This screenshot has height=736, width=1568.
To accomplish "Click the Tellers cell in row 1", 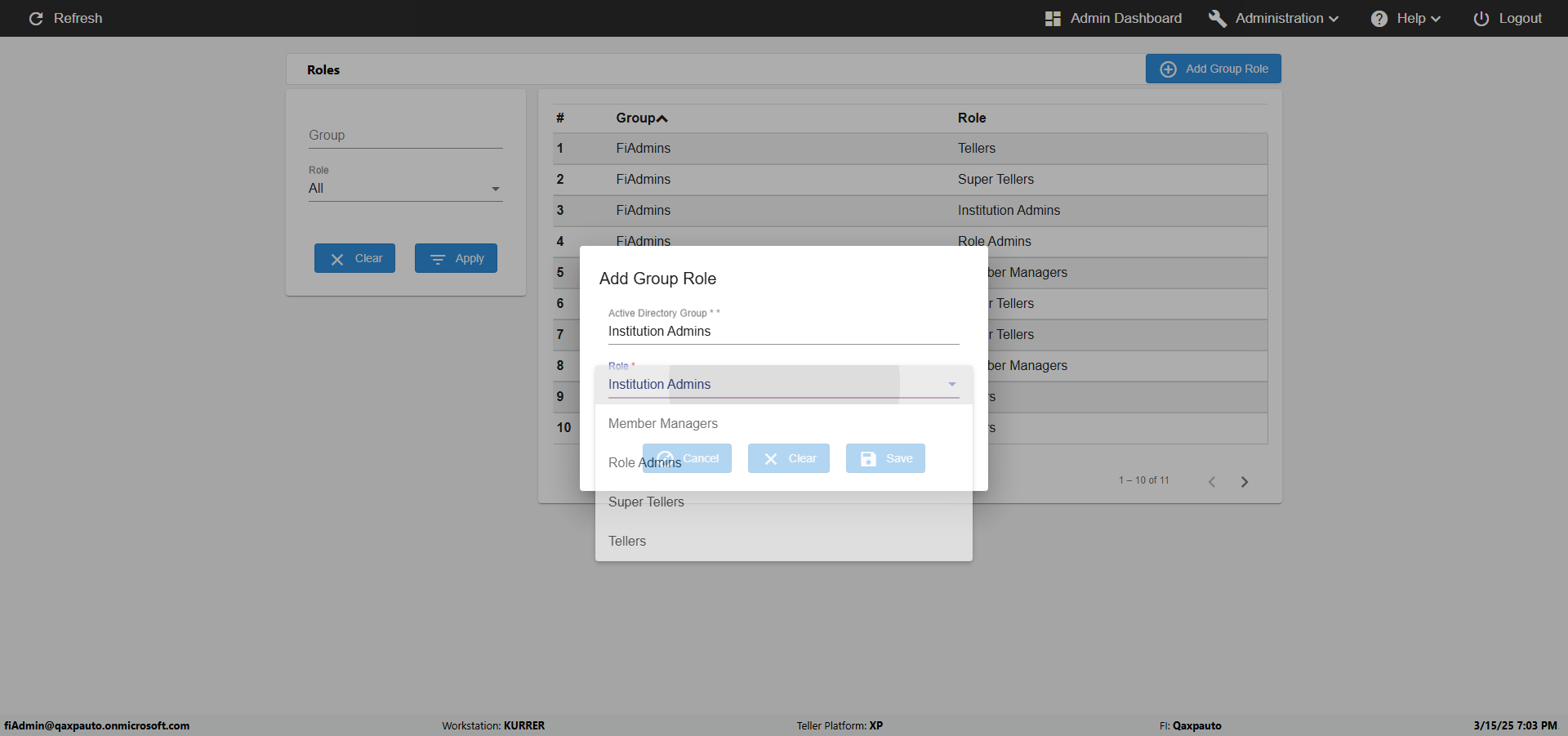I will (x=977, y=149).
